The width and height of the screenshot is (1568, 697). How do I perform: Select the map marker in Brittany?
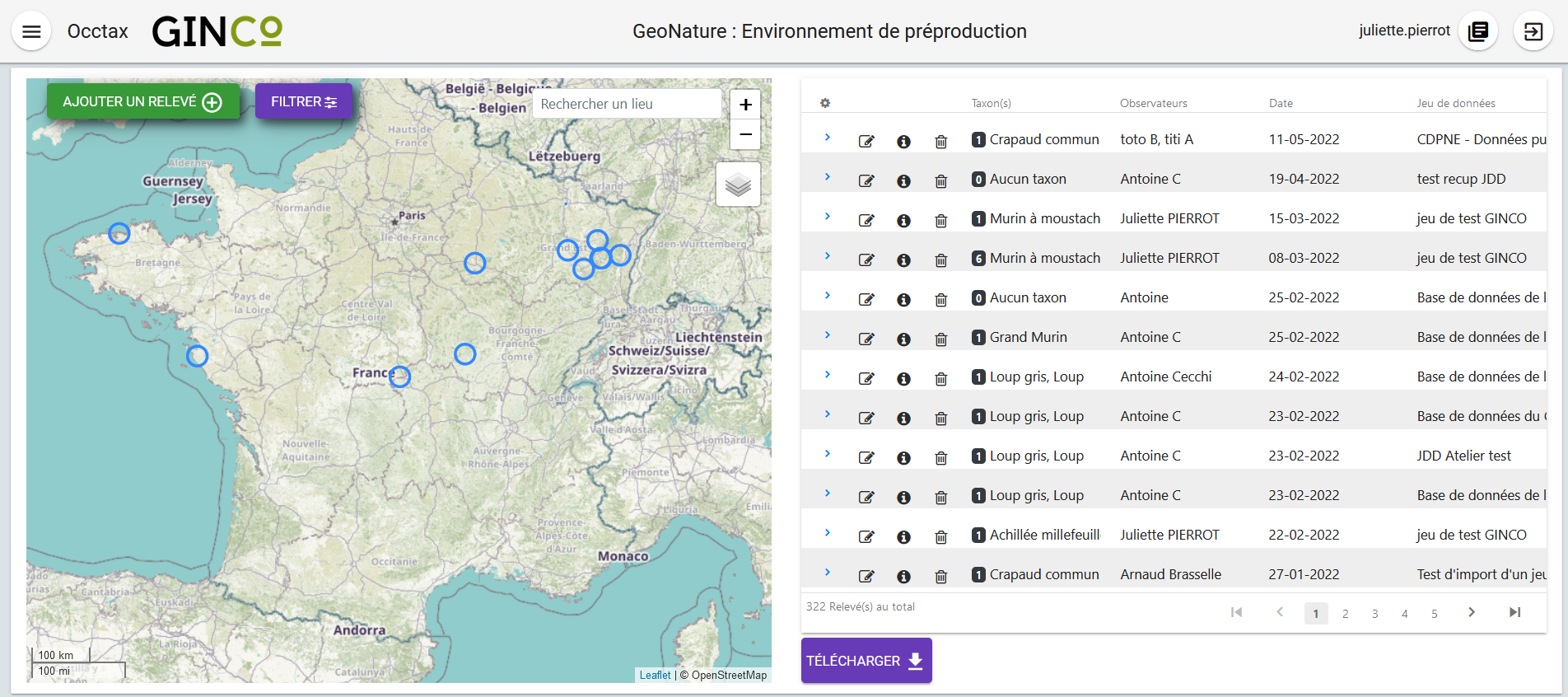click(x=119, y=233)
